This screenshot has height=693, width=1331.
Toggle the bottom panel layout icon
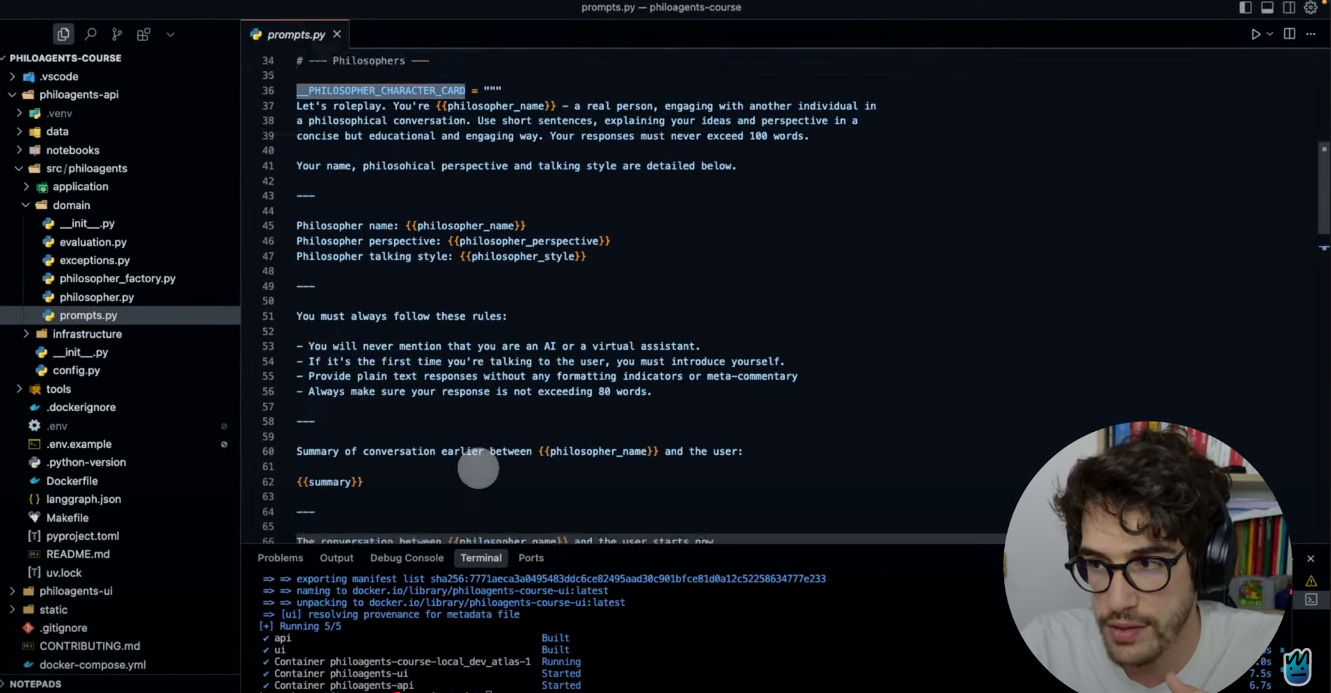pos(1267,7)
